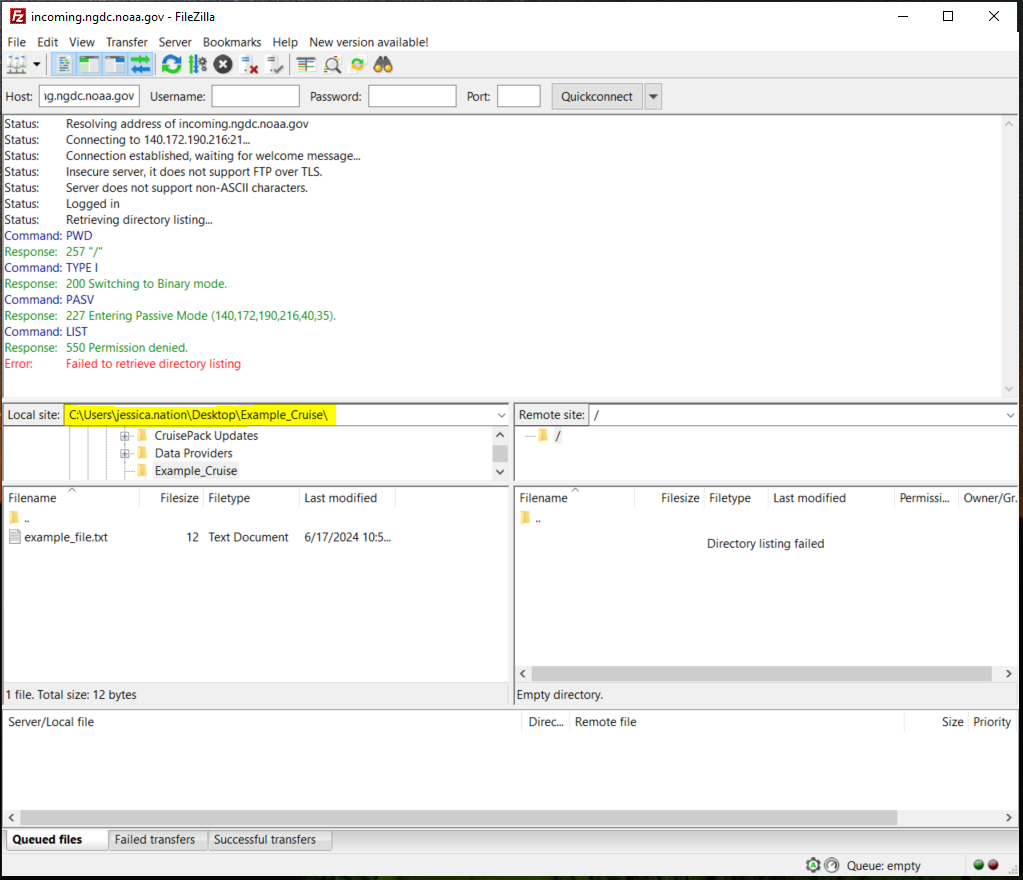
Task: Select the Example_Cruise tree folder
Action: click(196, 471)
